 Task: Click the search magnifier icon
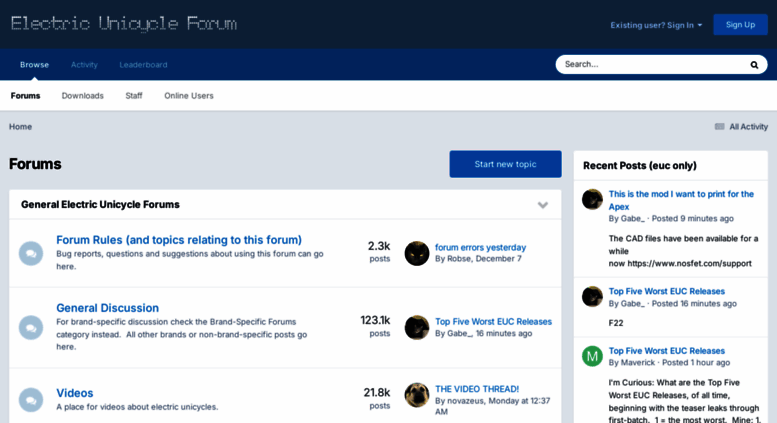pos(754,65)
